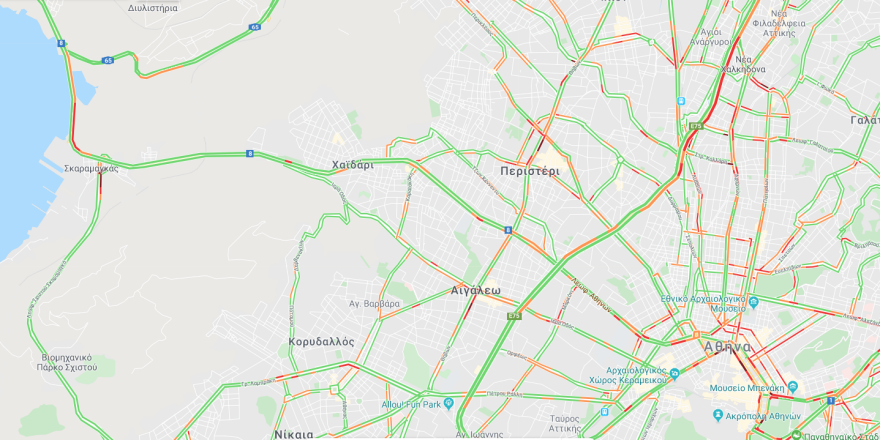Select the Allou! Fun Park pin icon

point(448,404)
